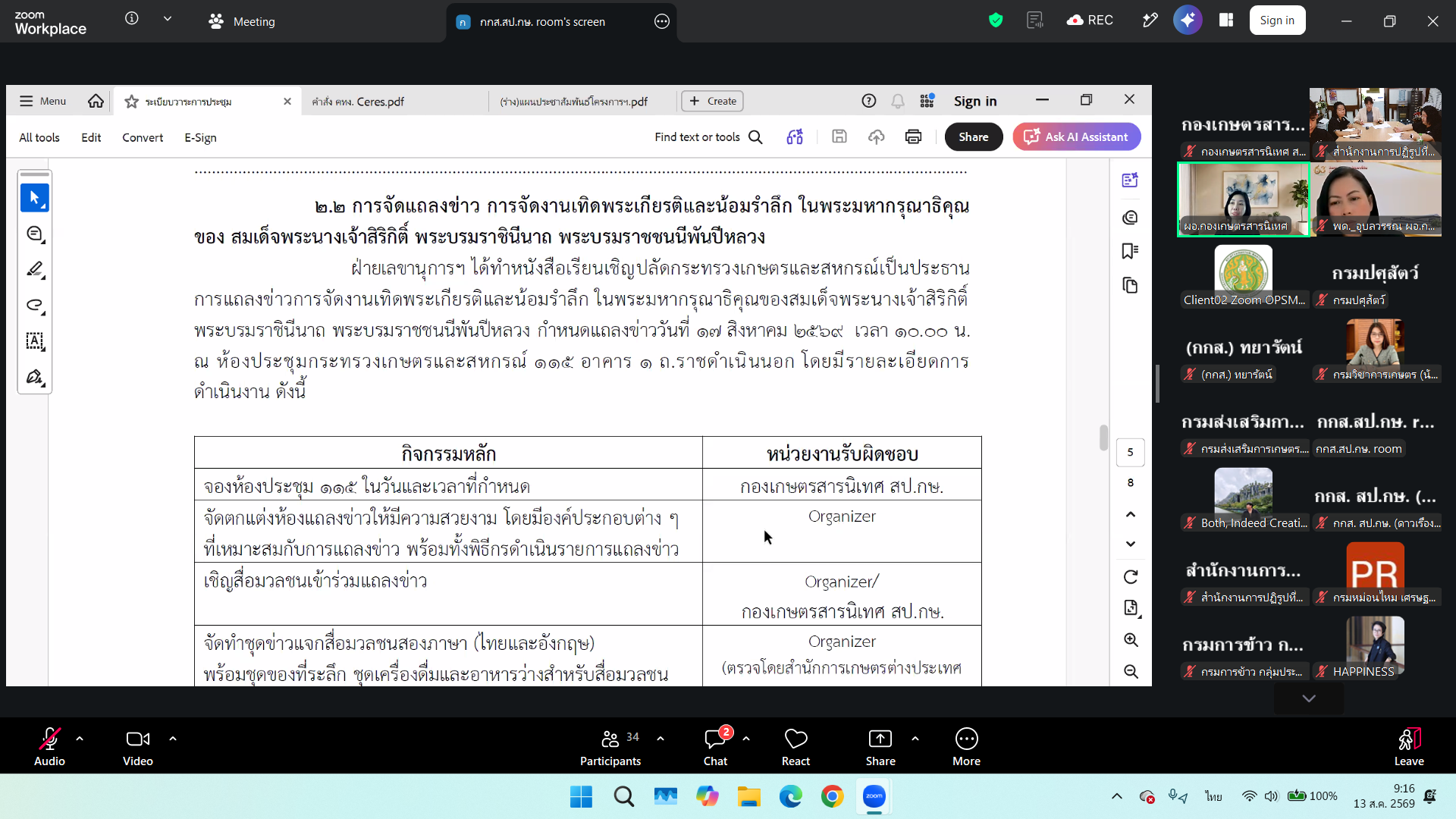Screen dimensions: 1456x819
Task: Open the bookmarks panel in right rail
Action: (1130, 252)
